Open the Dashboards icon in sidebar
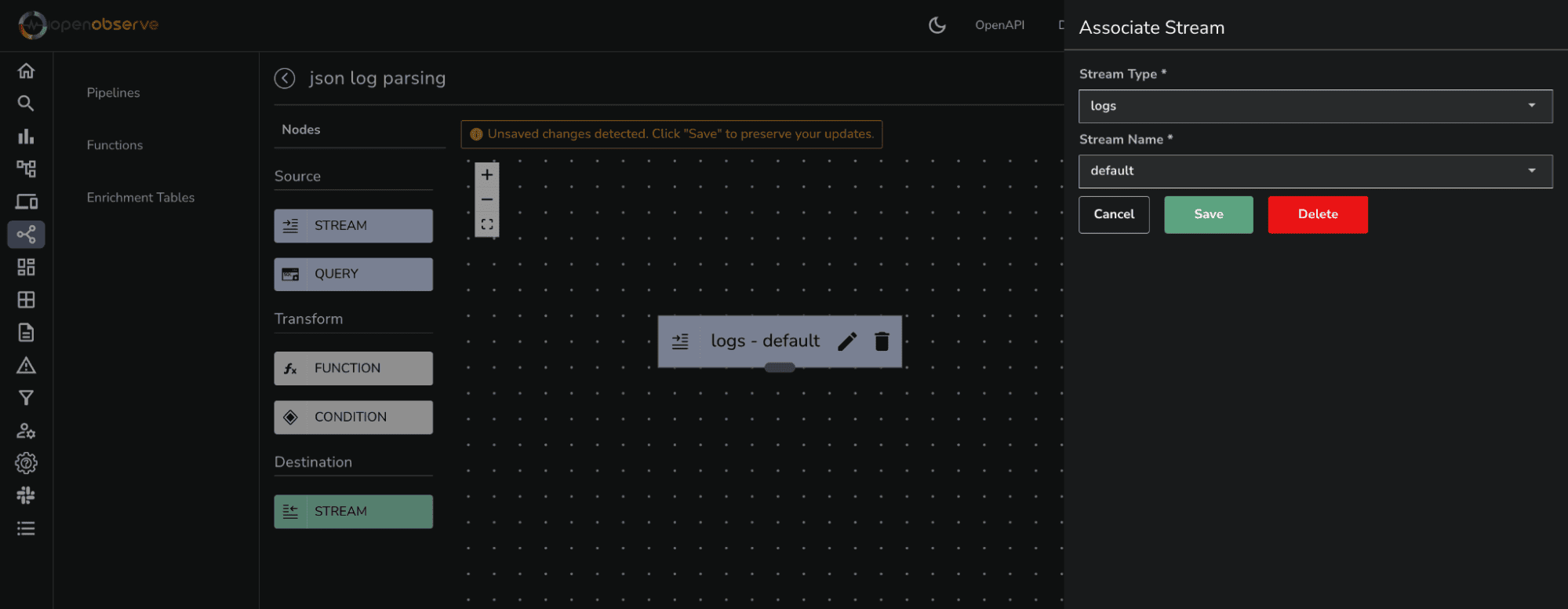This screenshot has width=1568, height=609. pyautogui.click(x=26, y=267)
